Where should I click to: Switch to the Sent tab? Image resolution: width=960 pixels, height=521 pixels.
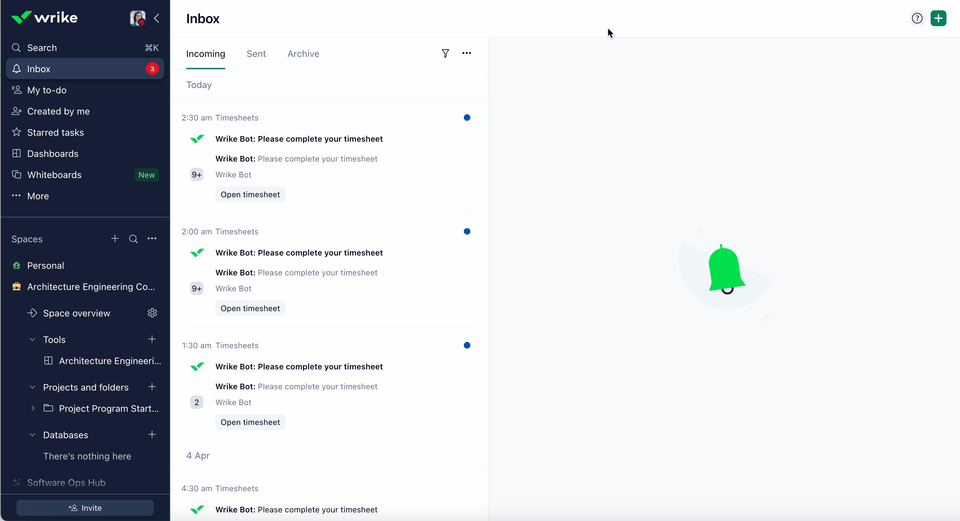[x=256, y=54]
